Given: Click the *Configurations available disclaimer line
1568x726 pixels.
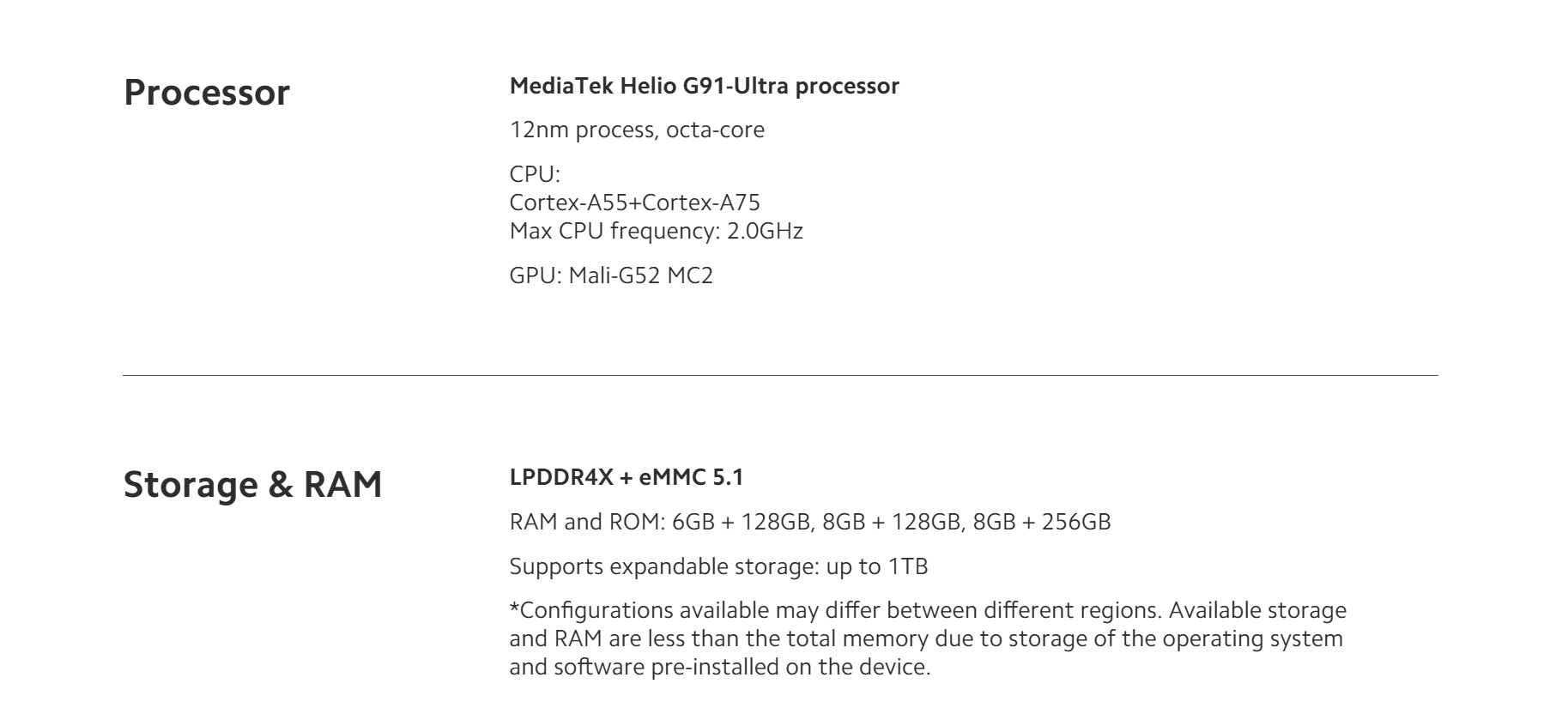Looking at the screenshot, I should (927, 610).
